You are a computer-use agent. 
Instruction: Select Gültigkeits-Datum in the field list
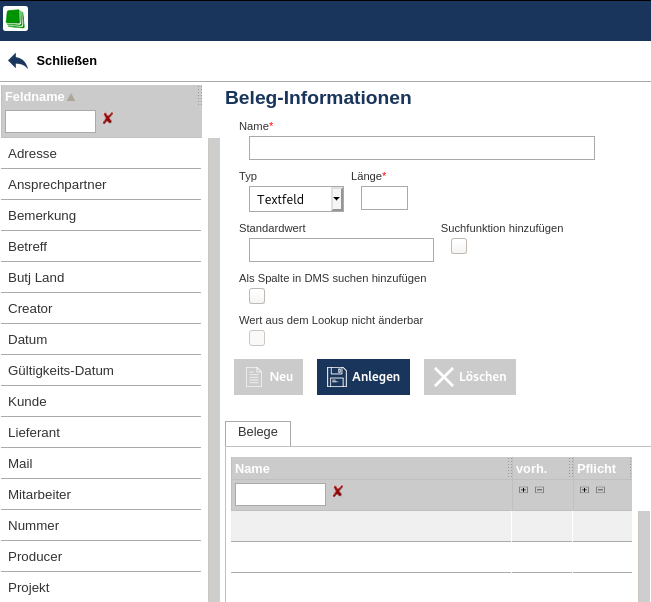click(x=61, y=371)
